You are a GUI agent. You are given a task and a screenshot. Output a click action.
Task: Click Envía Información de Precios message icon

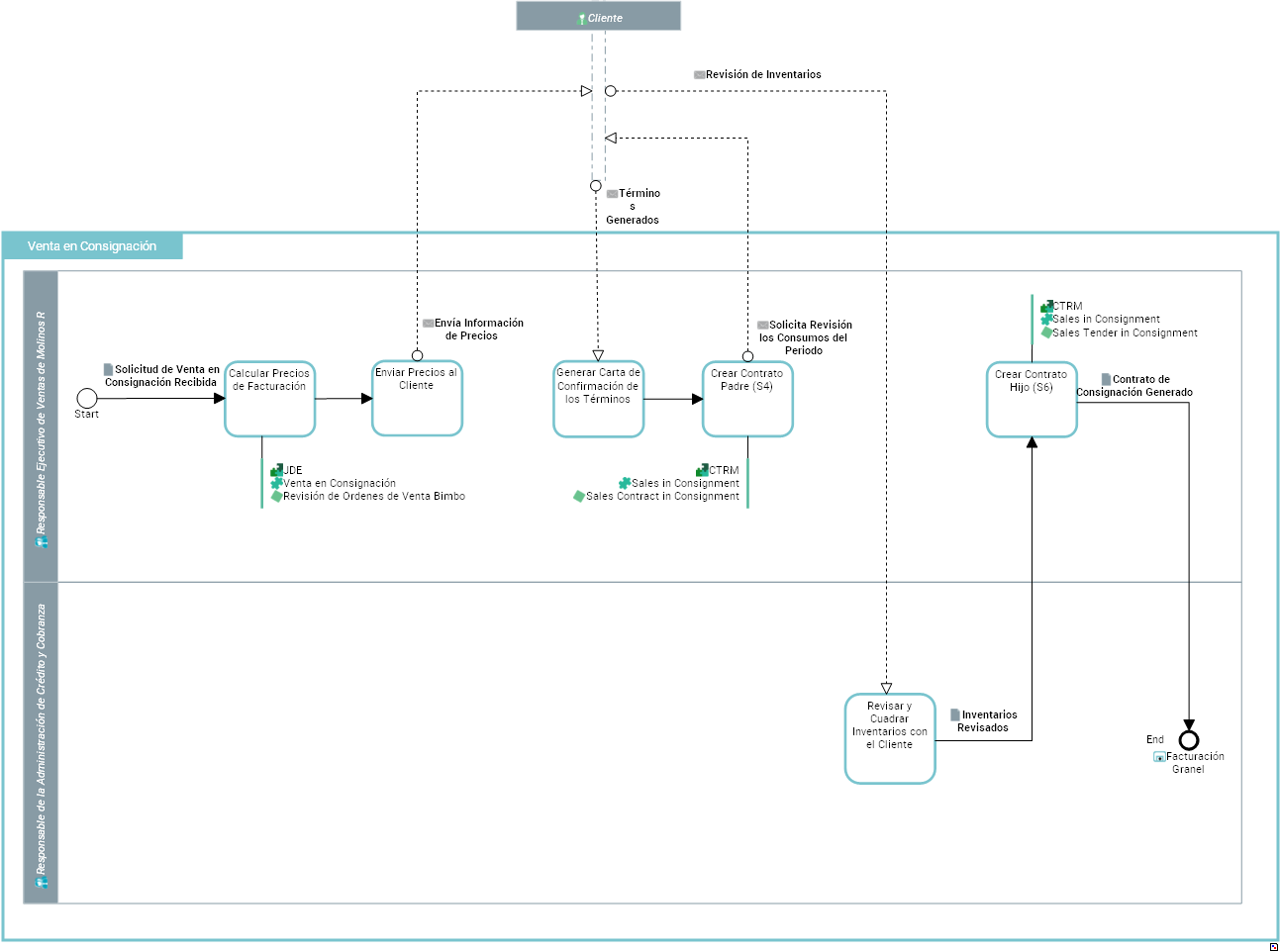pos(428,323)
